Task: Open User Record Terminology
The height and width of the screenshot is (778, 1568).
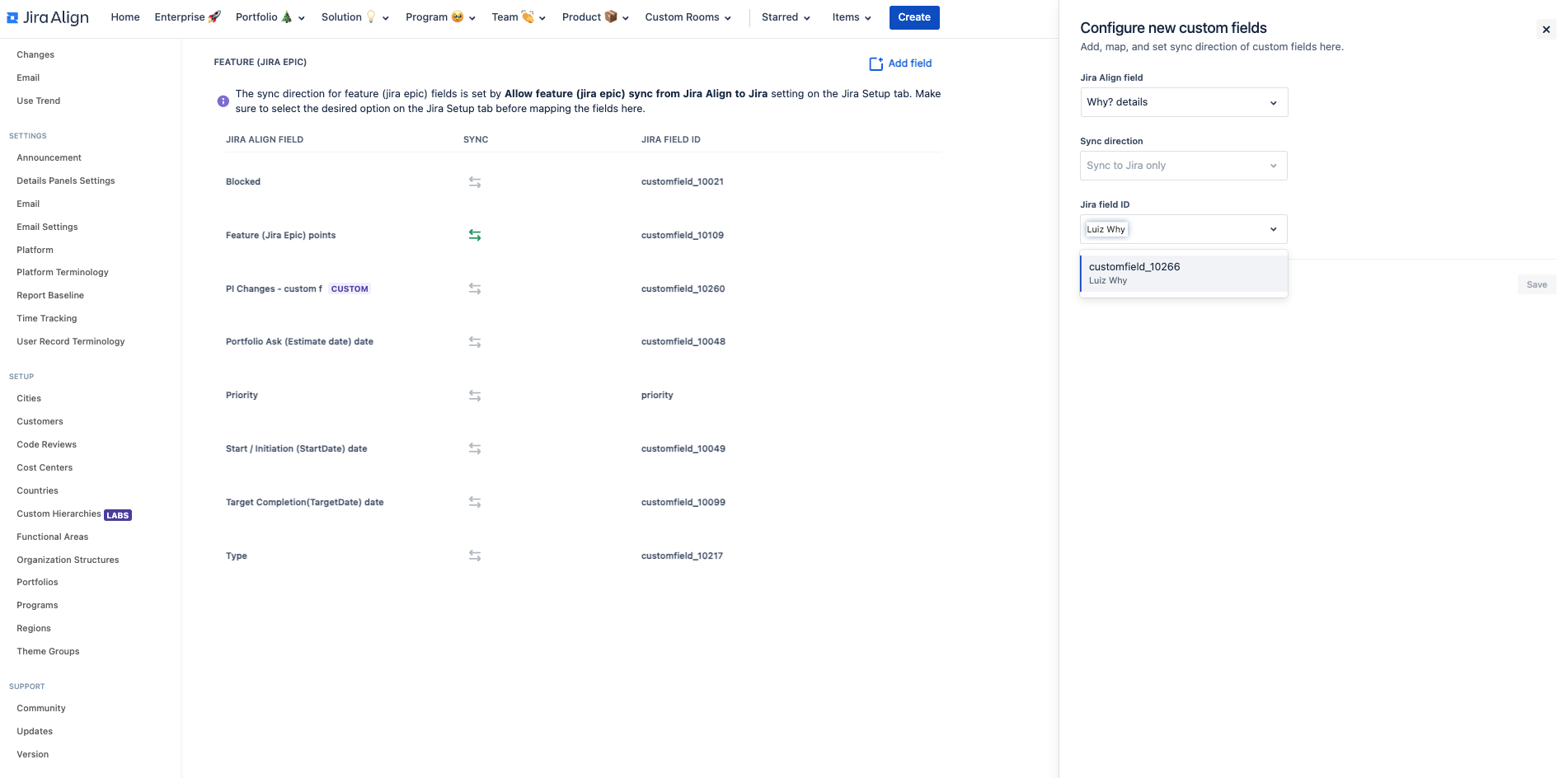Action: [x=71, y=342]
